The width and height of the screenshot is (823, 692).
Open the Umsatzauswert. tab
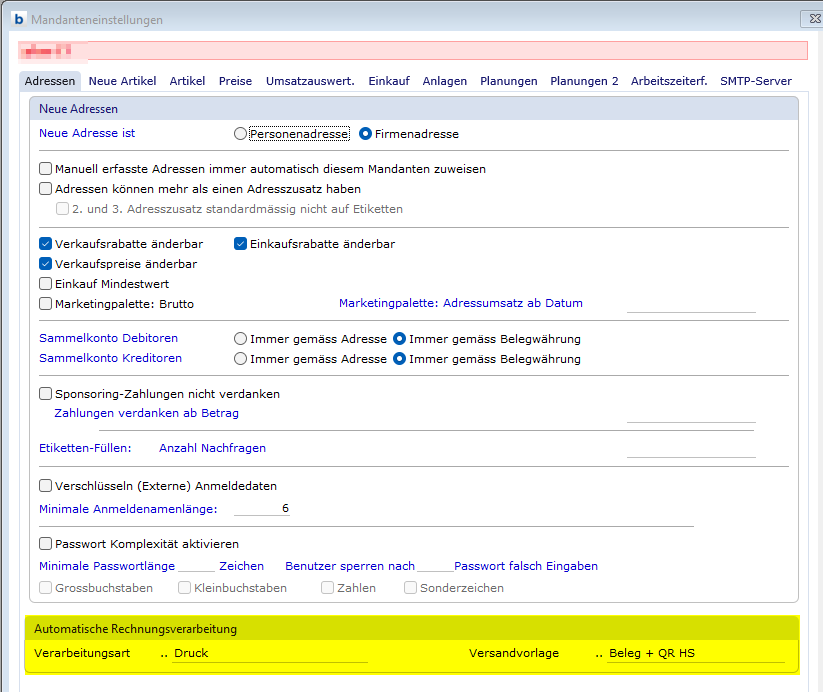pos(310,81)
